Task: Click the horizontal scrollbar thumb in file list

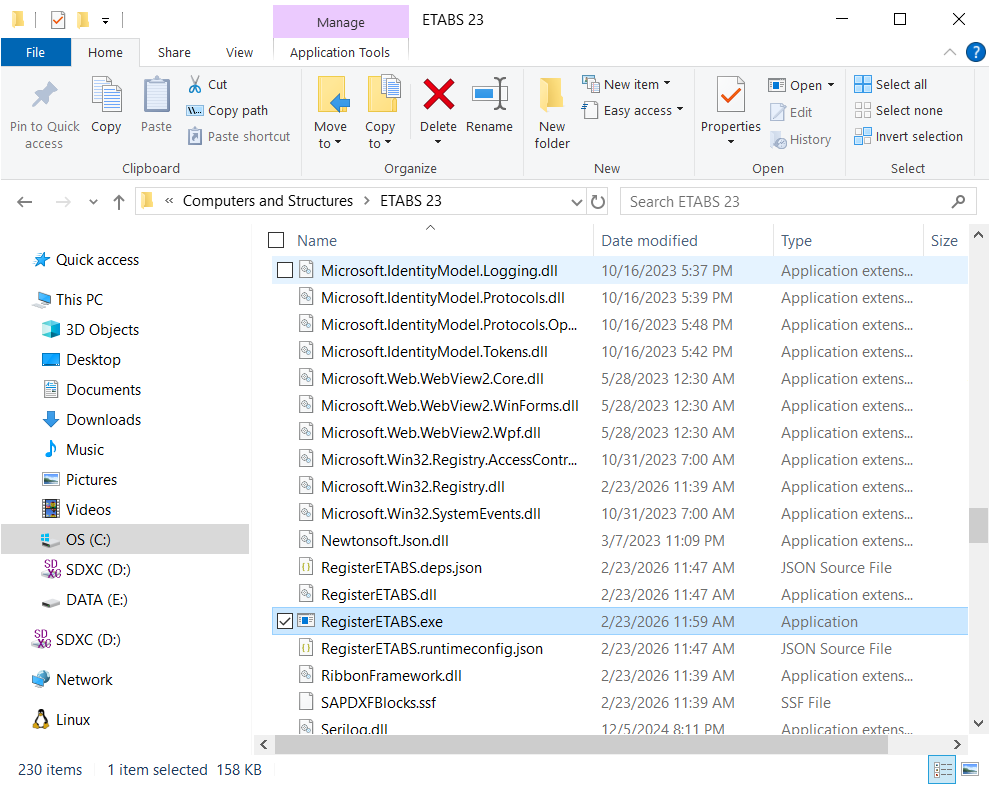Action: pyautogui.click(x=581, y=745)
